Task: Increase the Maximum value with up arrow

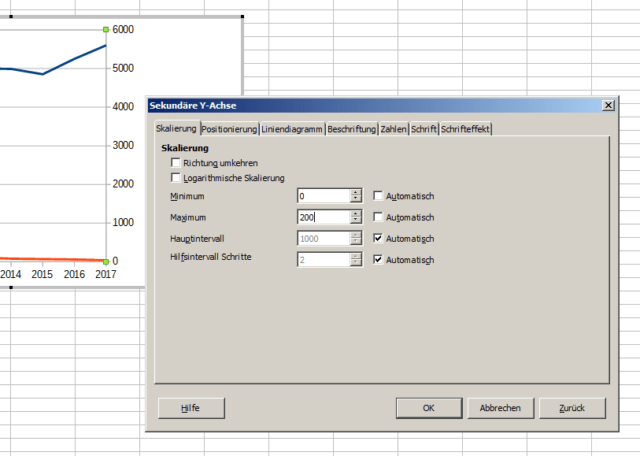Action: (x=355, y=213)
